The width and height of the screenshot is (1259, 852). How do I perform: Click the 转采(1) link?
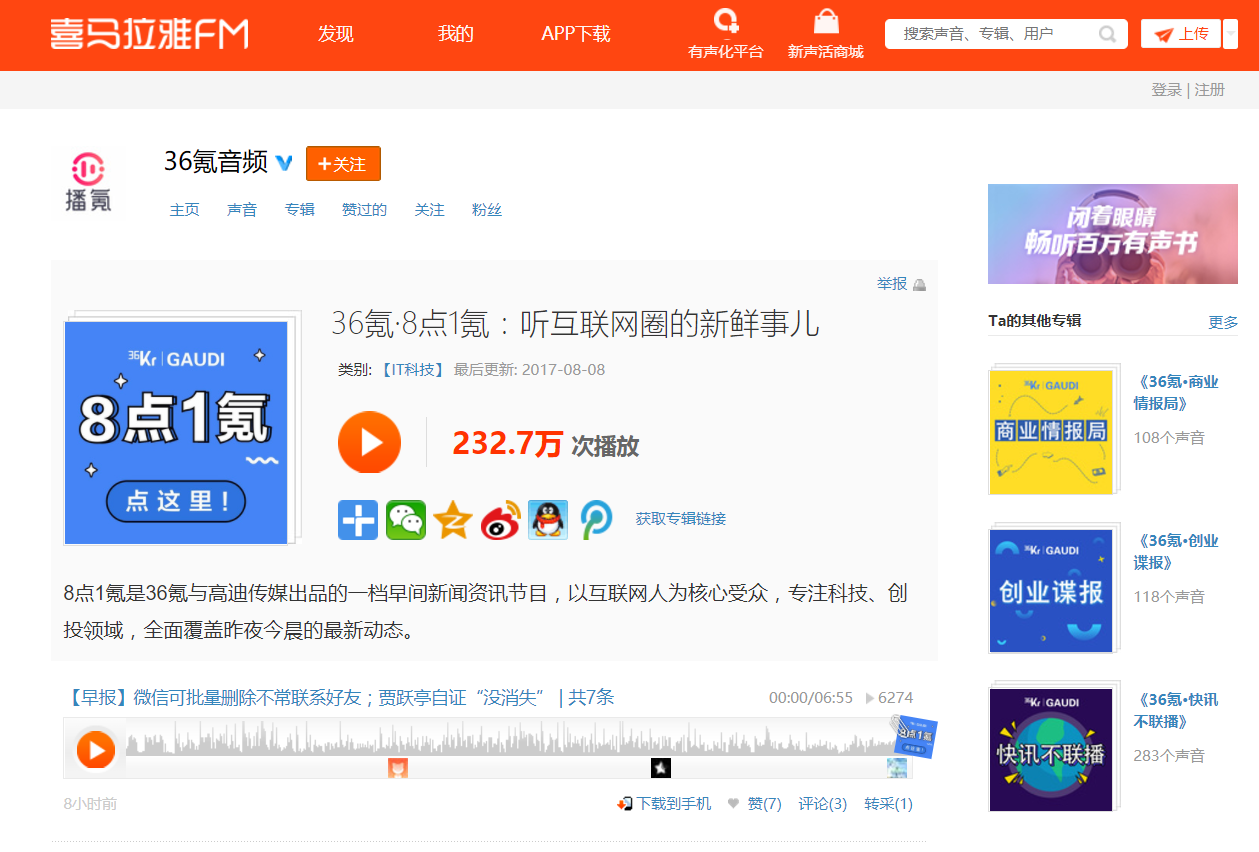tap(889, 804)
